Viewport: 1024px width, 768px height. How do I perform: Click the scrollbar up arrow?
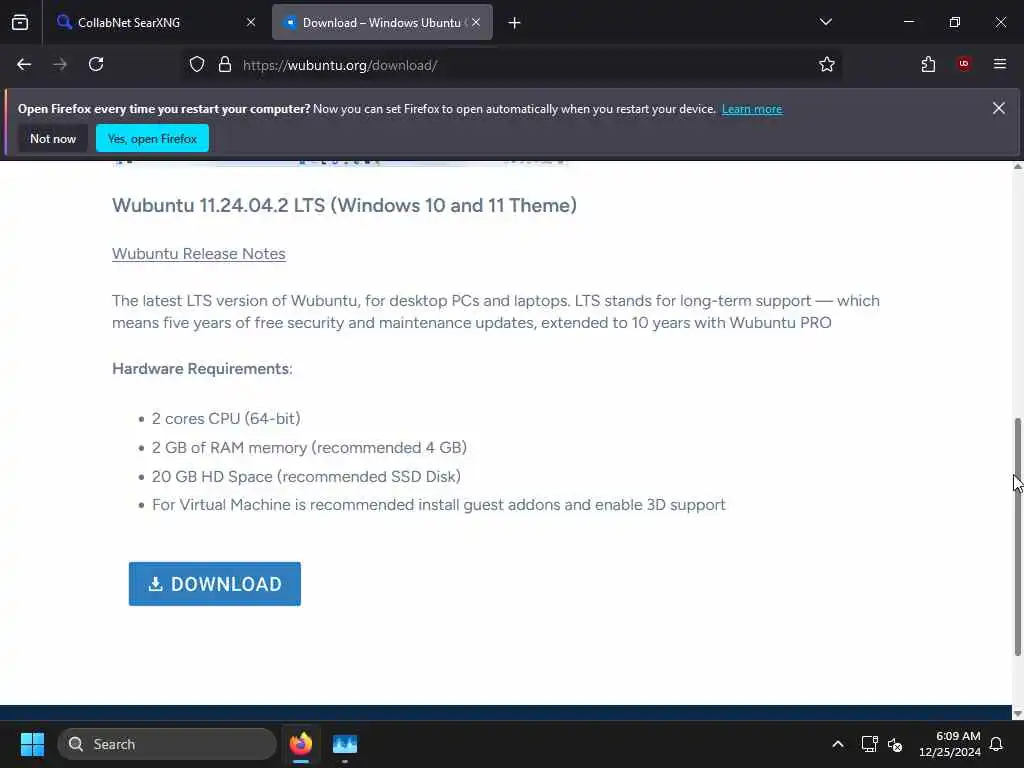[1017, 167]
